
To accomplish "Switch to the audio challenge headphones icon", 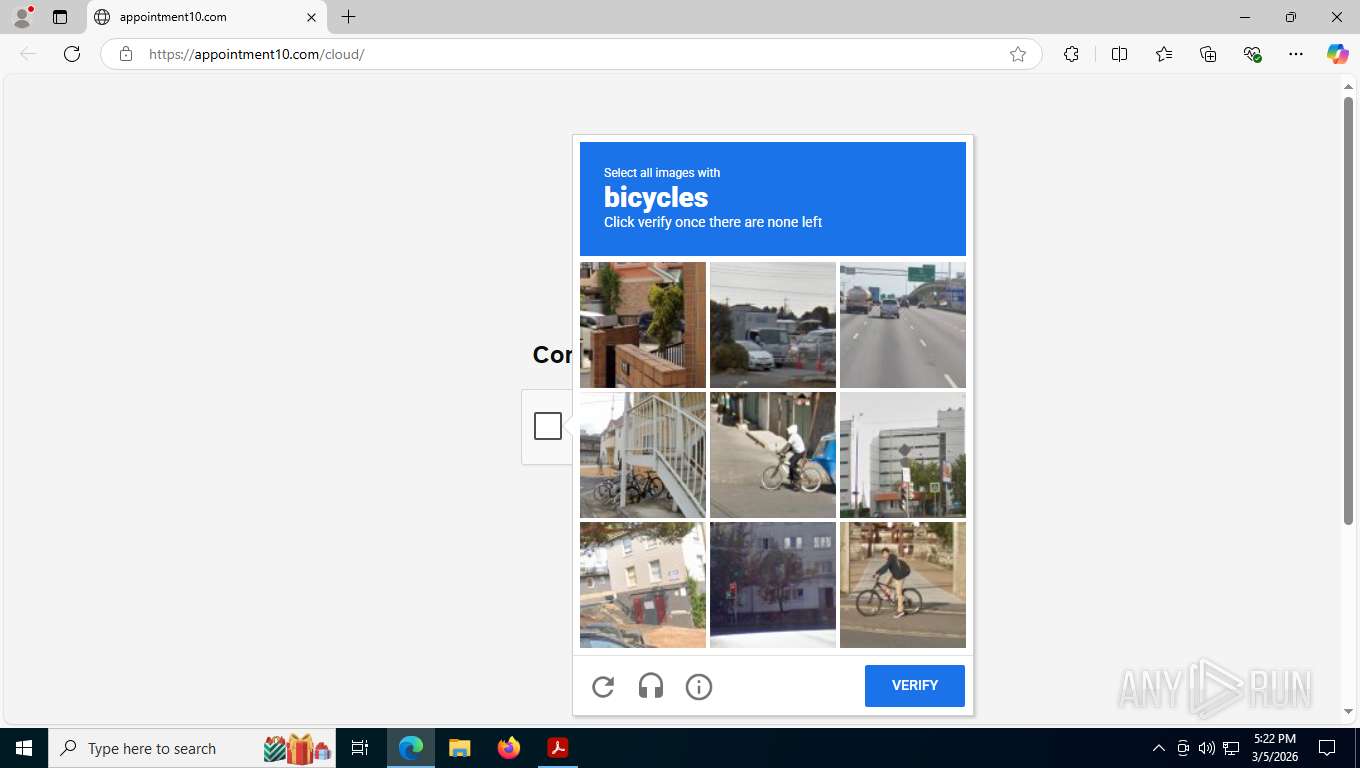I will pyautogui.click(x=651, y=686).
